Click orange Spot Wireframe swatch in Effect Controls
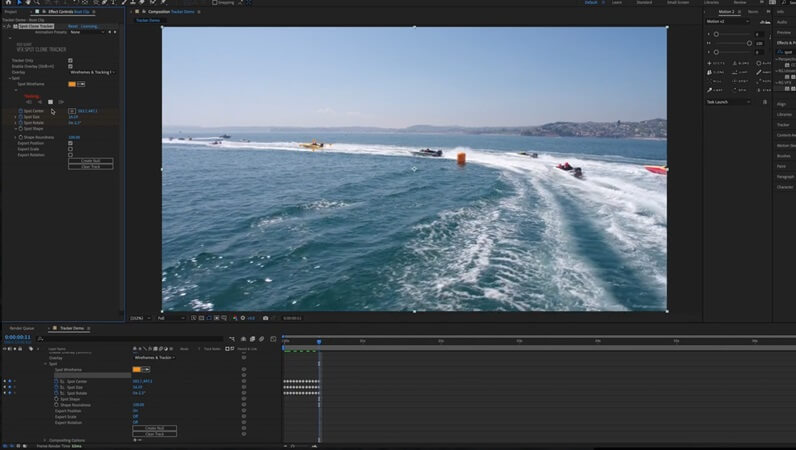796x450 pixels. (72, 84)
